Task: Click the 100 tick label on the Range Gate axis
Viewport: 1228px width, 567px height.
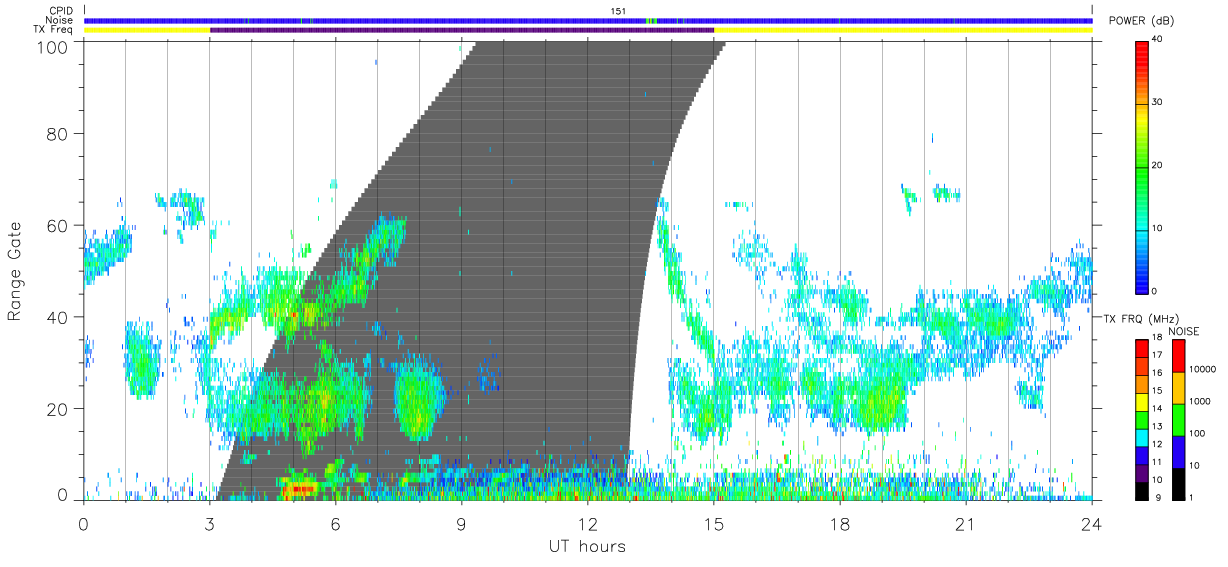Action: (x=53, y=46)
